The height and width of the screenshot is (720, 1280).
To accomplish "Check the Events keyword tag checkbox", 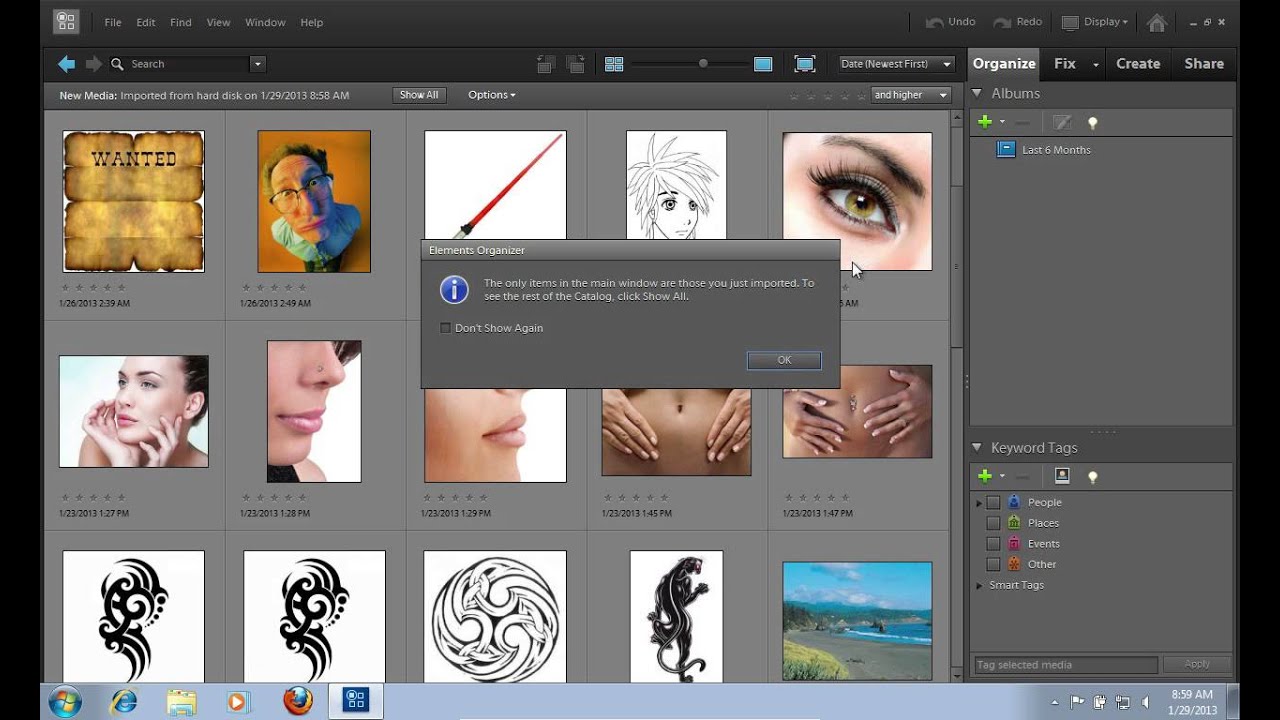I will (993, 543).
